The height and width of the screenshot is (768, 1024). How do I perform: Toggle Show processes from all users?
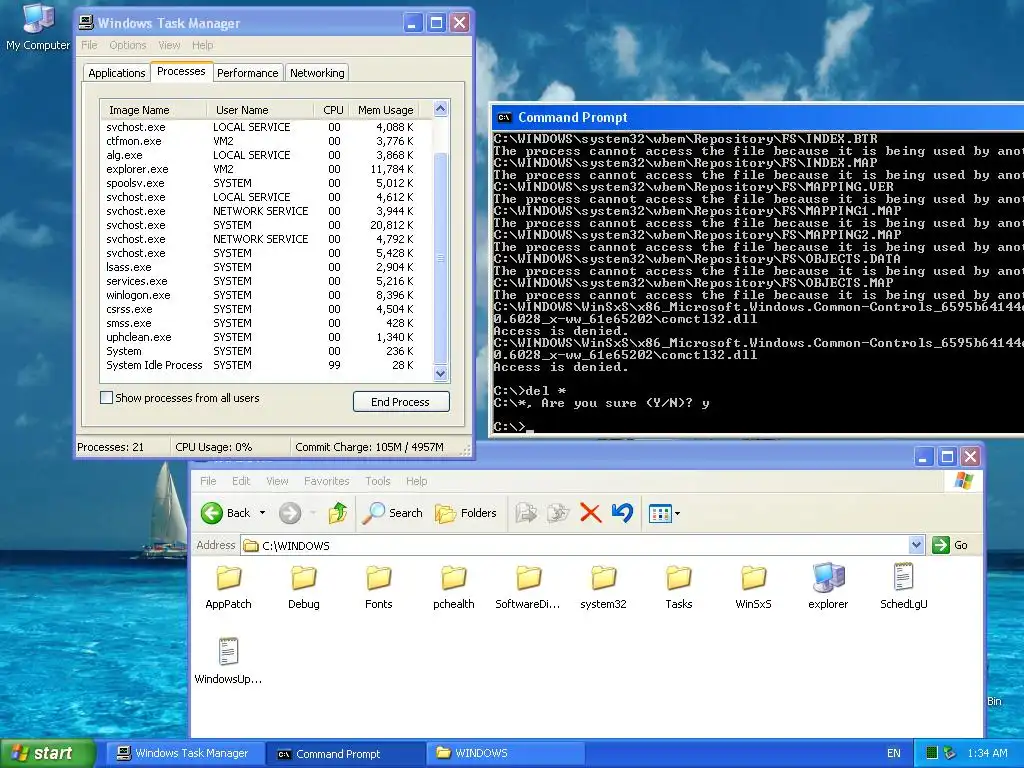click(x=106, y=398)
